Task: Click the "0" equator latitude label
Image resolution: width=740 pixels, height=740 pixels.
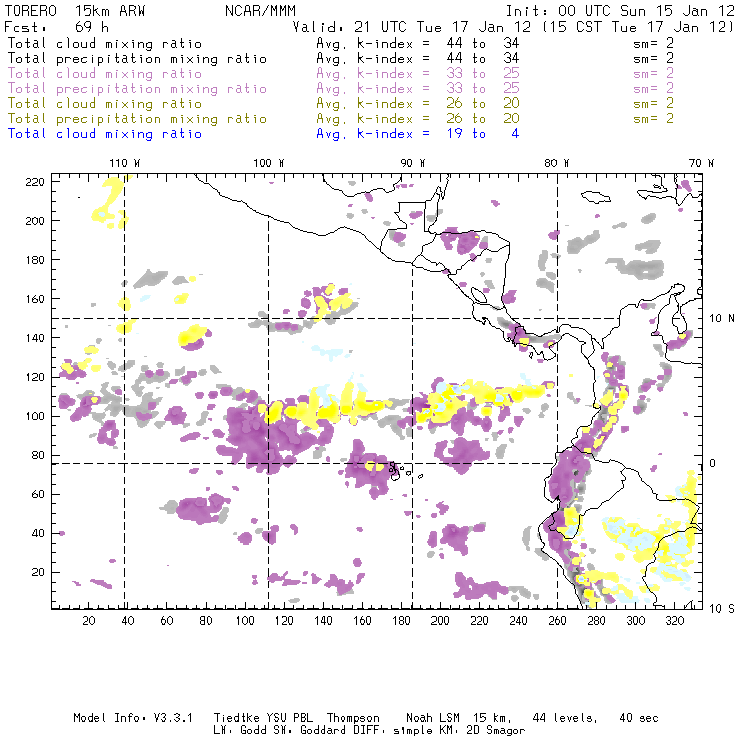Action: [713, 463]
